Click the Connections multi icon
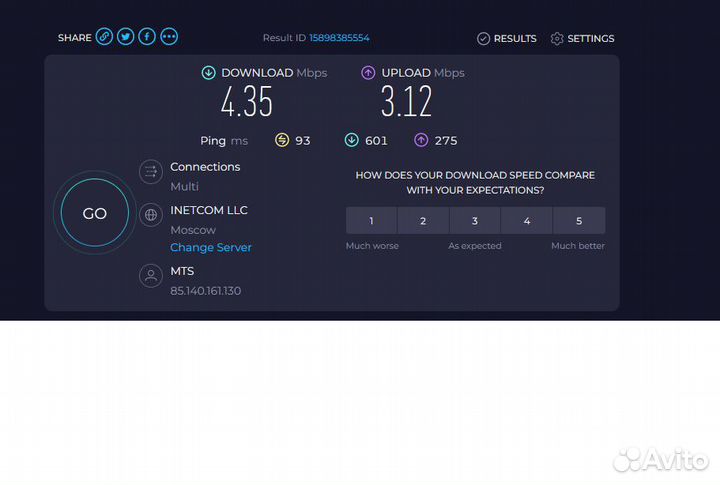720x485 pixels. click(x=150, y=172)
